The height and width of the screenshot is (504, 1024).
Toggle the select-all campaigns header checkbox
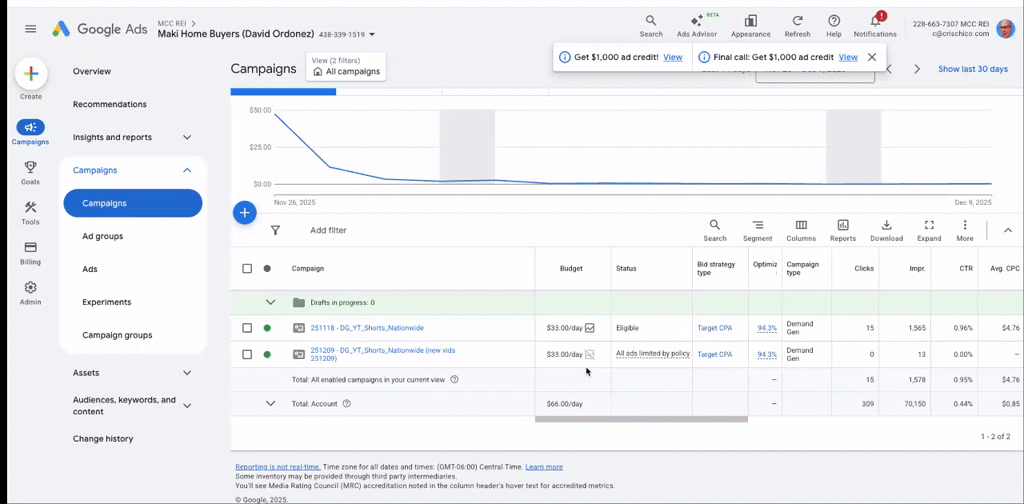pyautogui.click(x=247, y=268)
